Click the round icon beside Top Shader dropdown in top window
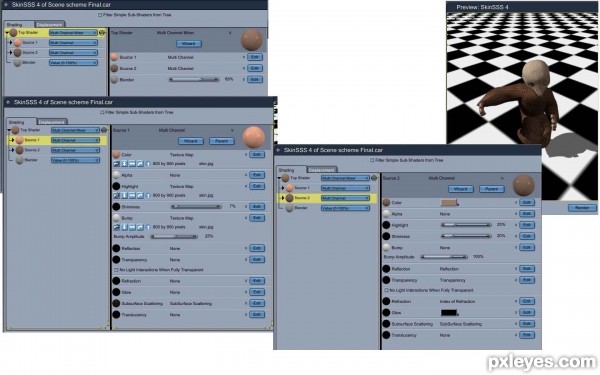600x375 pixels. click(x=102, y=33)
